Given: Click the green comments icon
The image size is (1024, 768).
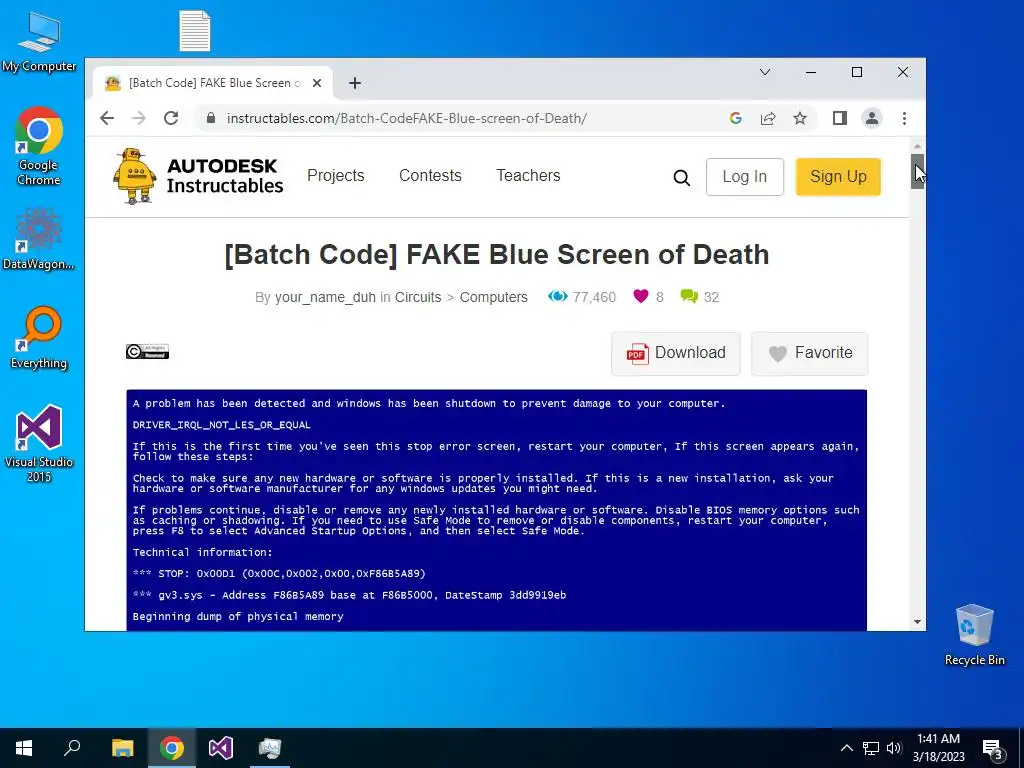Looking at the screenshot, I should click(x=689, y=296).
